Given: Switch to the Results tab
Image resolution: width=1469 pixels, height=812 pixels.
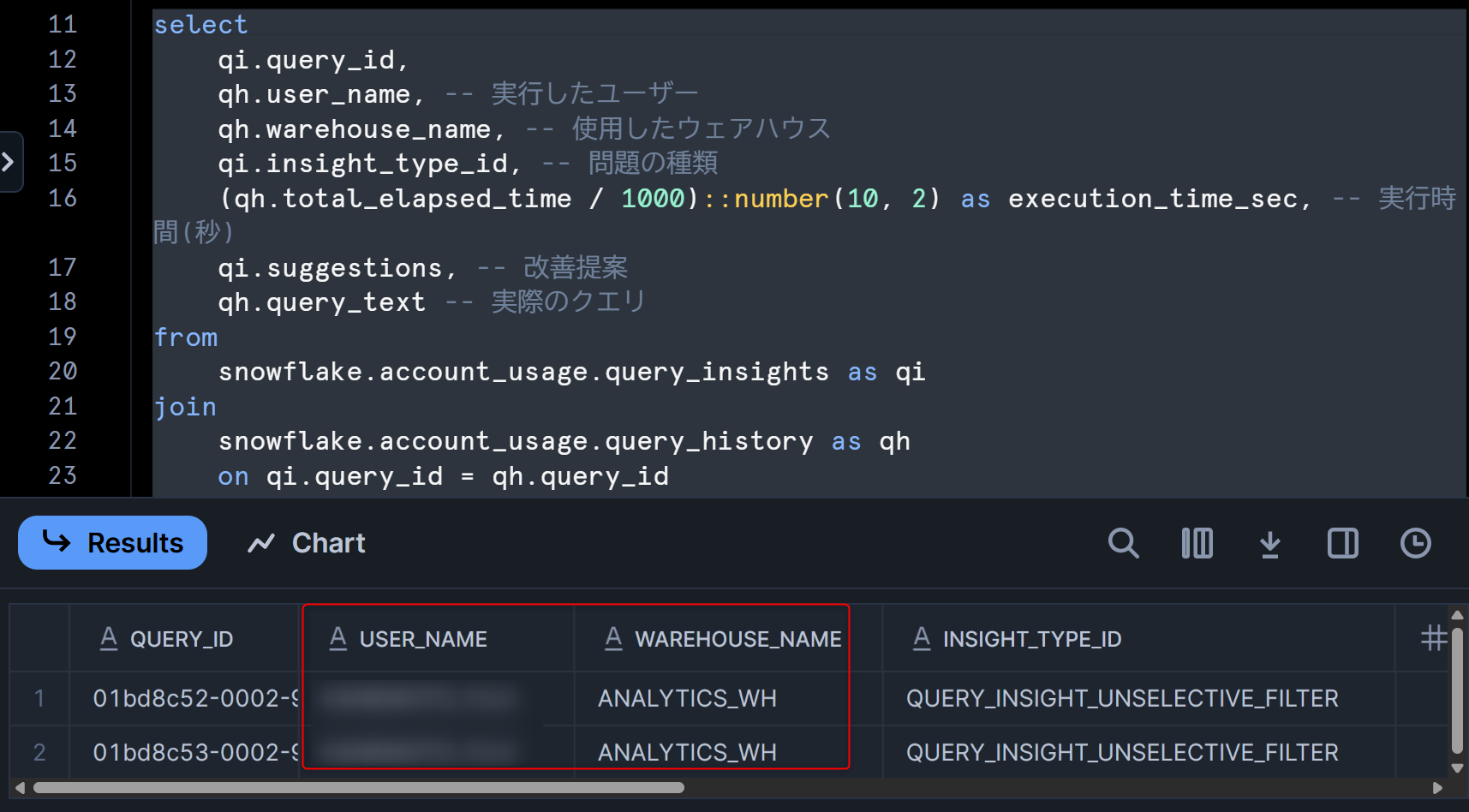Looking at the screenshot, I should [112, 542].
